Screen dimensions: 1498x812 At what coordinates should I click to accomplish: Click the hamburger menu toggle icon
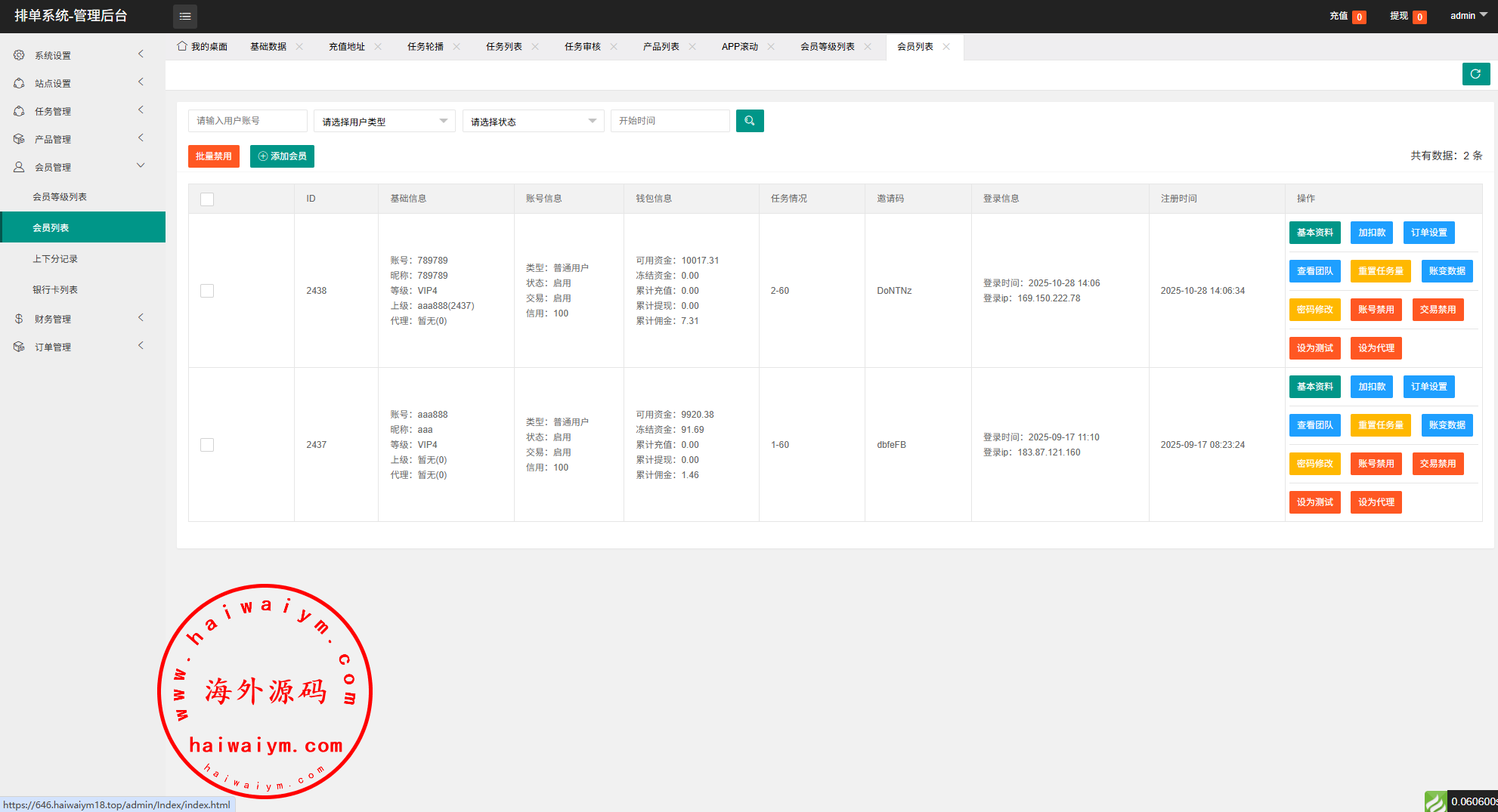click(184, 16)
